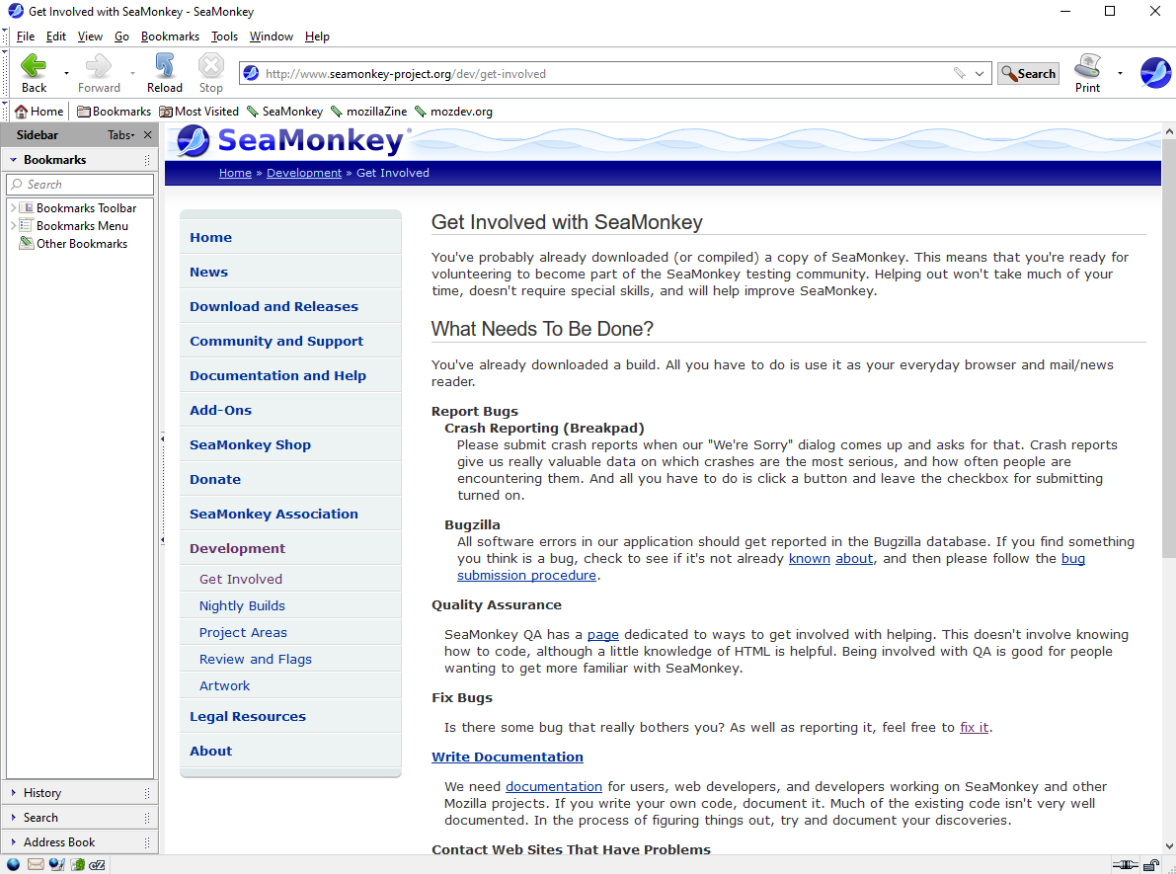Expand the History sidebar panel

tap(42, 793)
